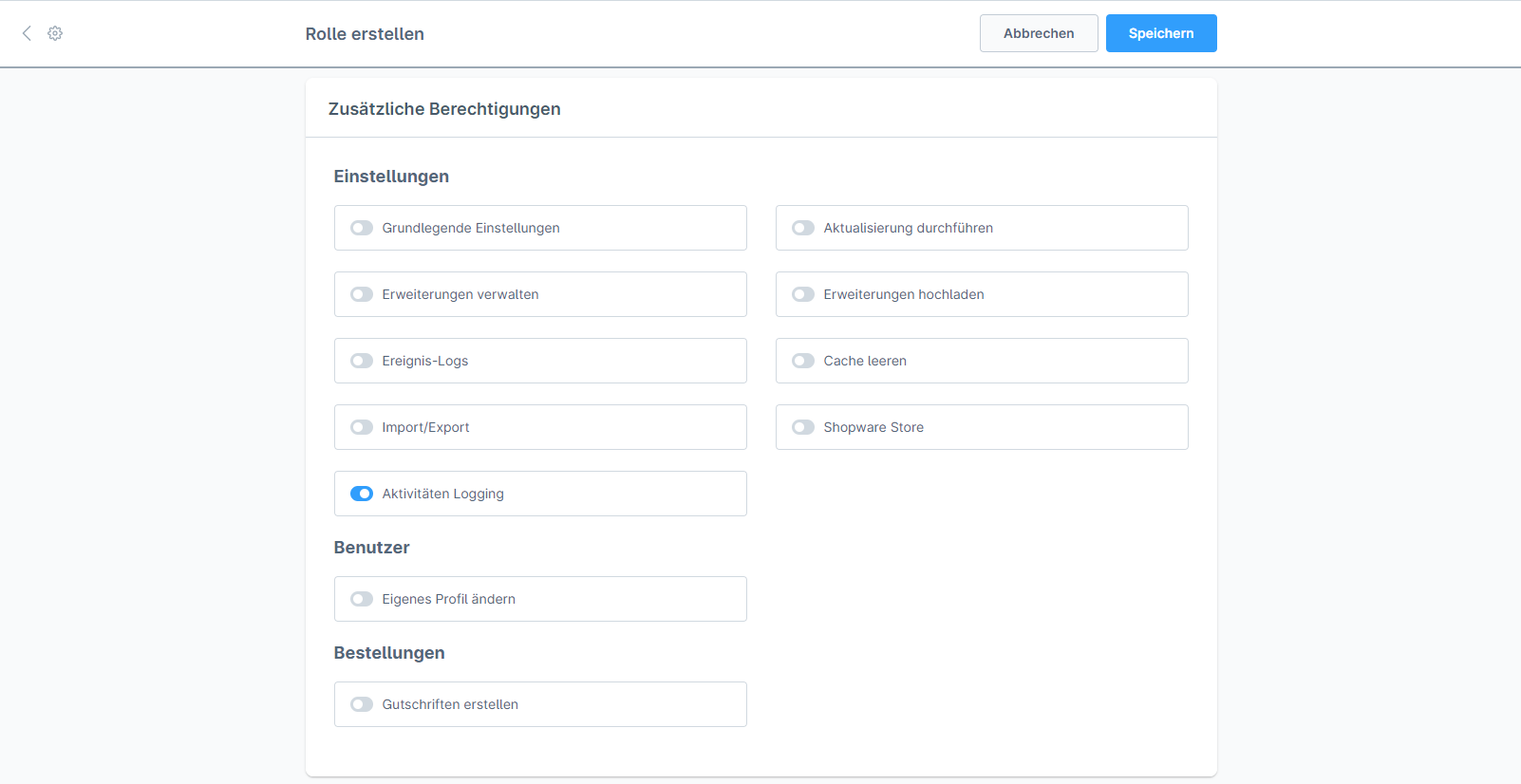This screenshot has height=784, width=1521.
Task: Click the Eigenes Profil ändern label text
Action: pyautogui.click(x=449, y=599)
